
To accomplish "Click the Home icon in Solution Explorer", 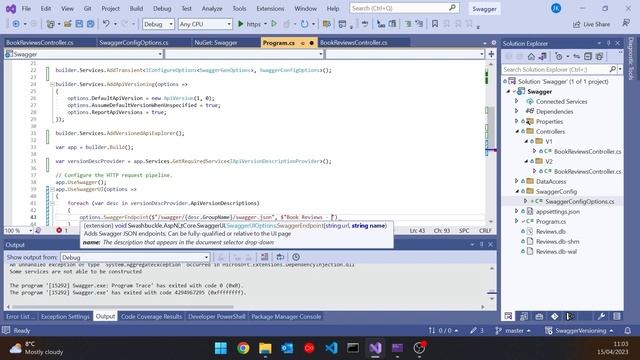I will click(531, 56).
